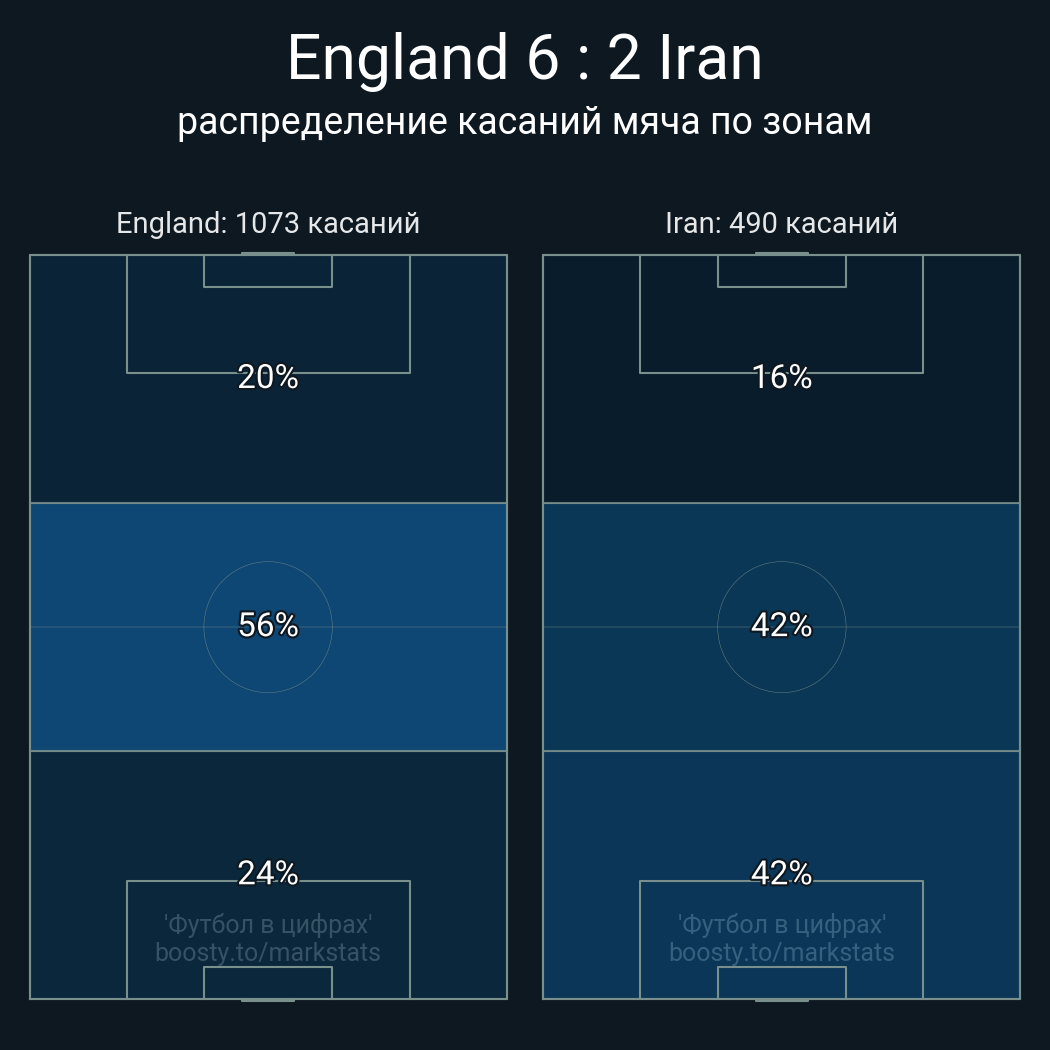This screenshot has height=1050, width=1050.
Task: Select the bottom six-yard box on England pitch
Action: click(x=268, y=982)
